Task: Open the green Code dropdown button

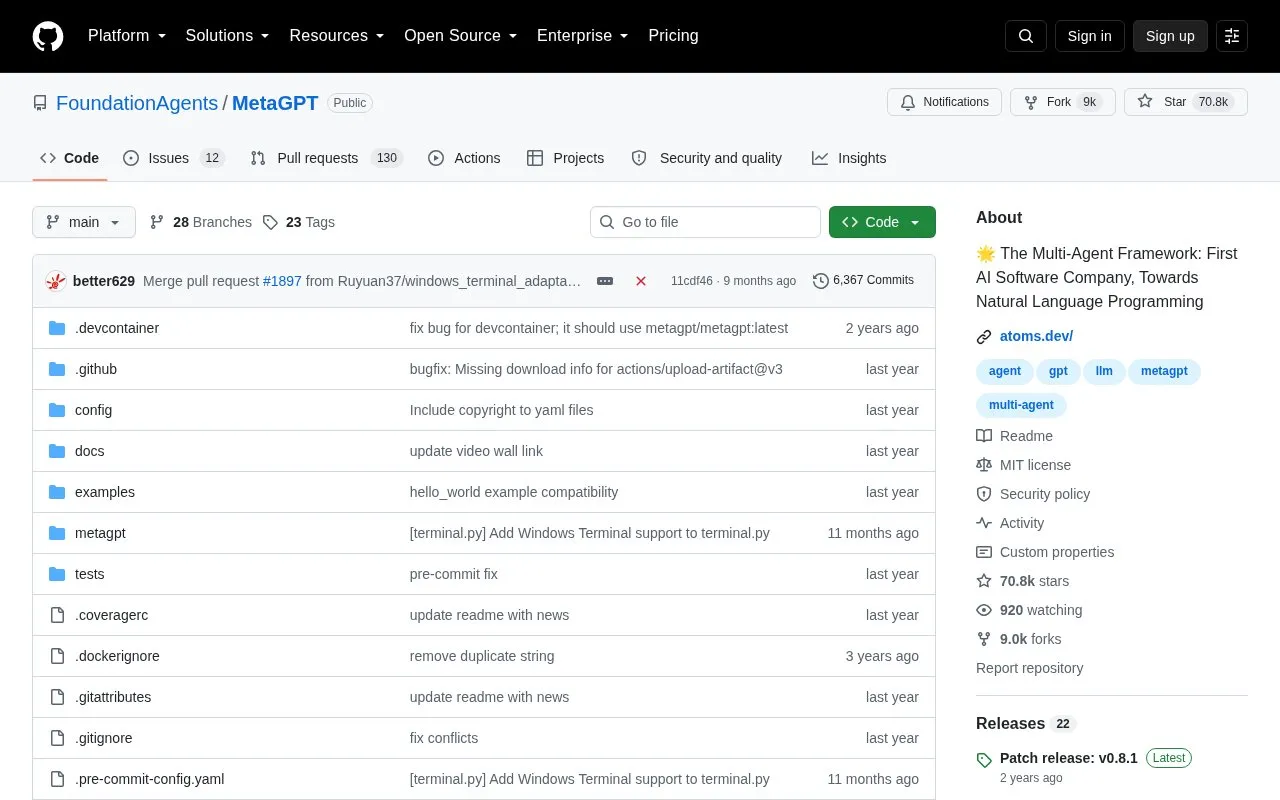Action: (882, 222)
